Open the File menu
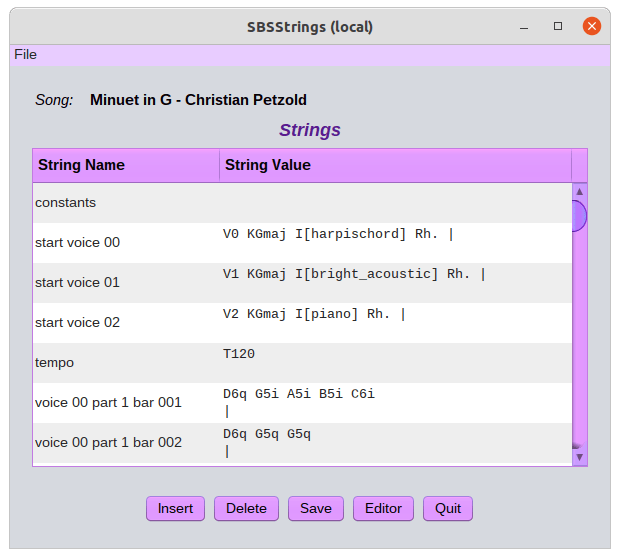620x558 pixels. pyautogui.click(x=25, y=55)
